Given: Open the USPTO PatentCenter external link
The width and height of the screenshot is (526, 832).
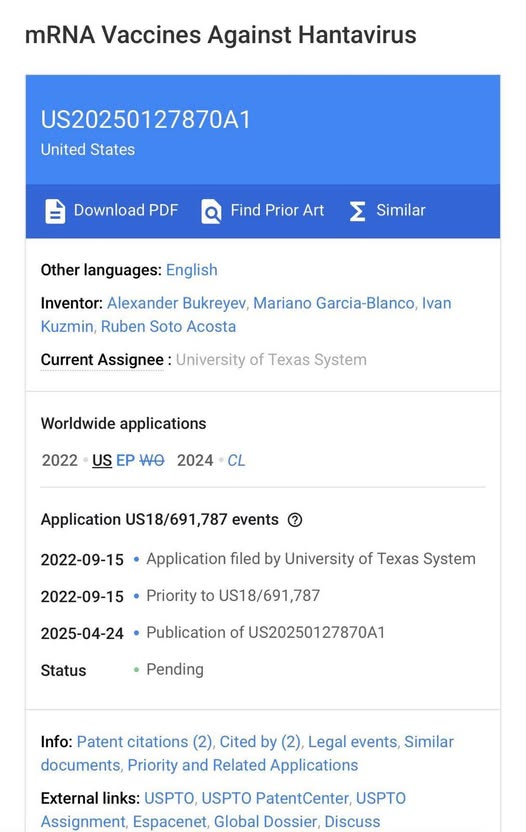Looking at the screenshot, I should [x=275, y=799].
